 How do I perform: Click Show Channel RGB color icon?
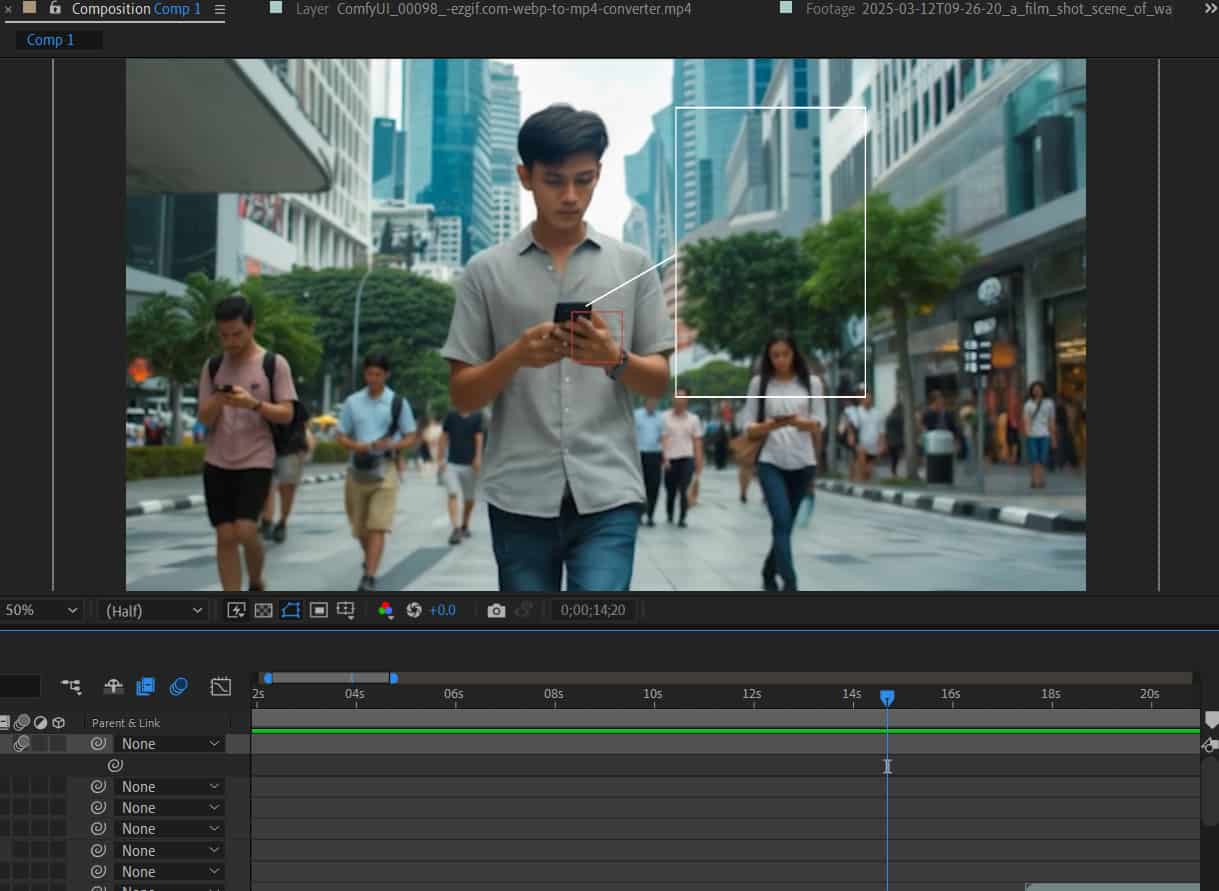(x=386, y=610)
